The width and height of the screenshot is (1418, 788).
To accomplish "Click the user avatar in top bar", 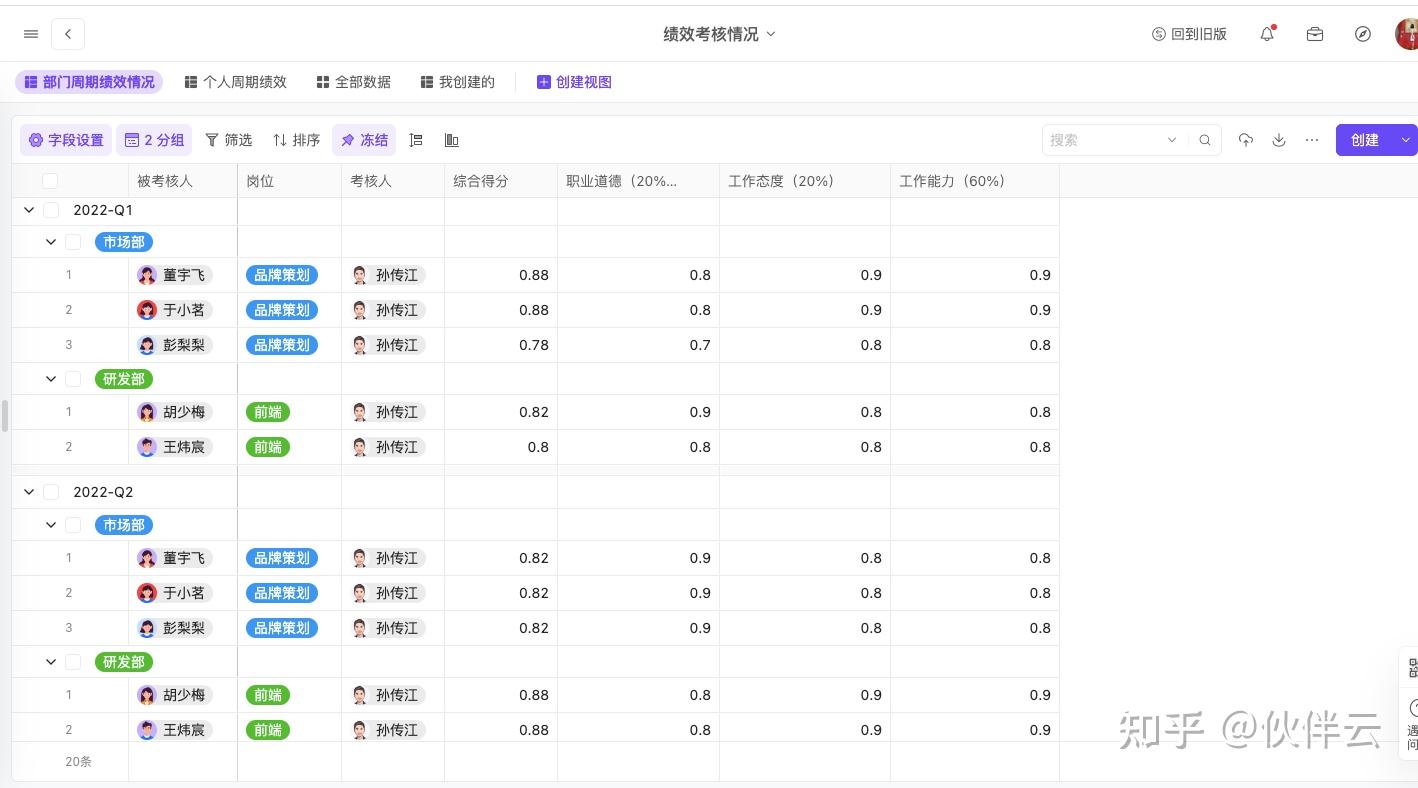I will point(1407,34).
